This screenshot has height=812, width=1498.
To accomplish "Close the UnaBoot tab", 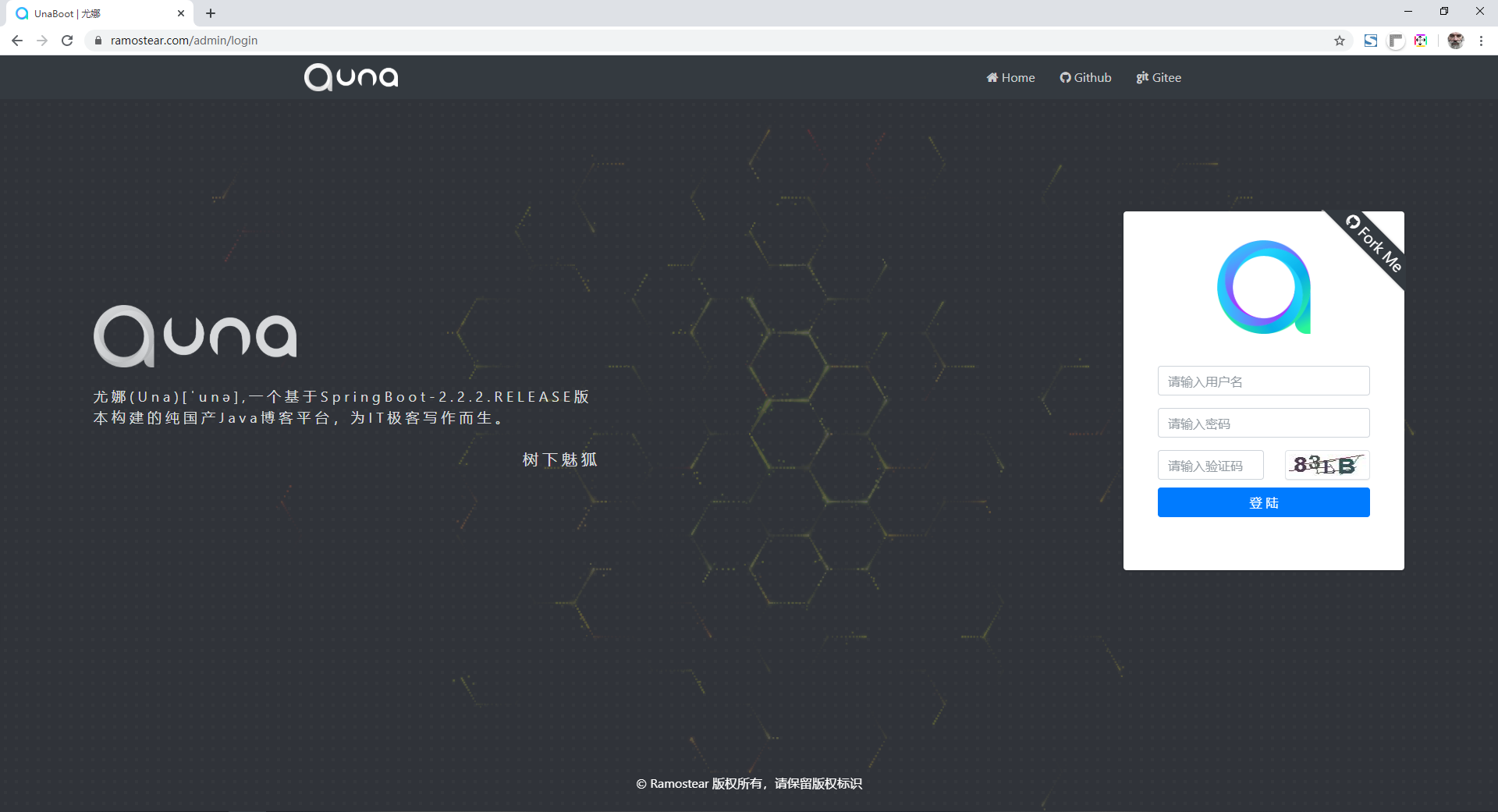I will (181, 13).
